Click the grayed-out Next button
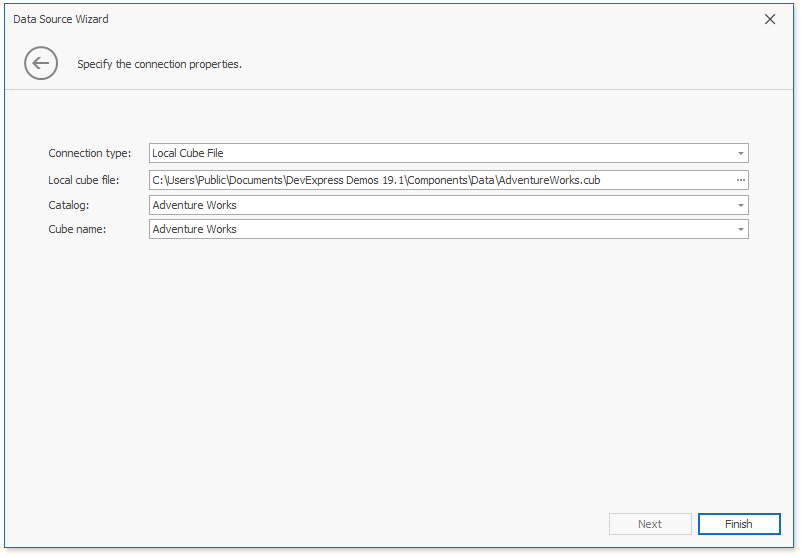This screenshot has width=802, height=557. (x=650, y=524)
